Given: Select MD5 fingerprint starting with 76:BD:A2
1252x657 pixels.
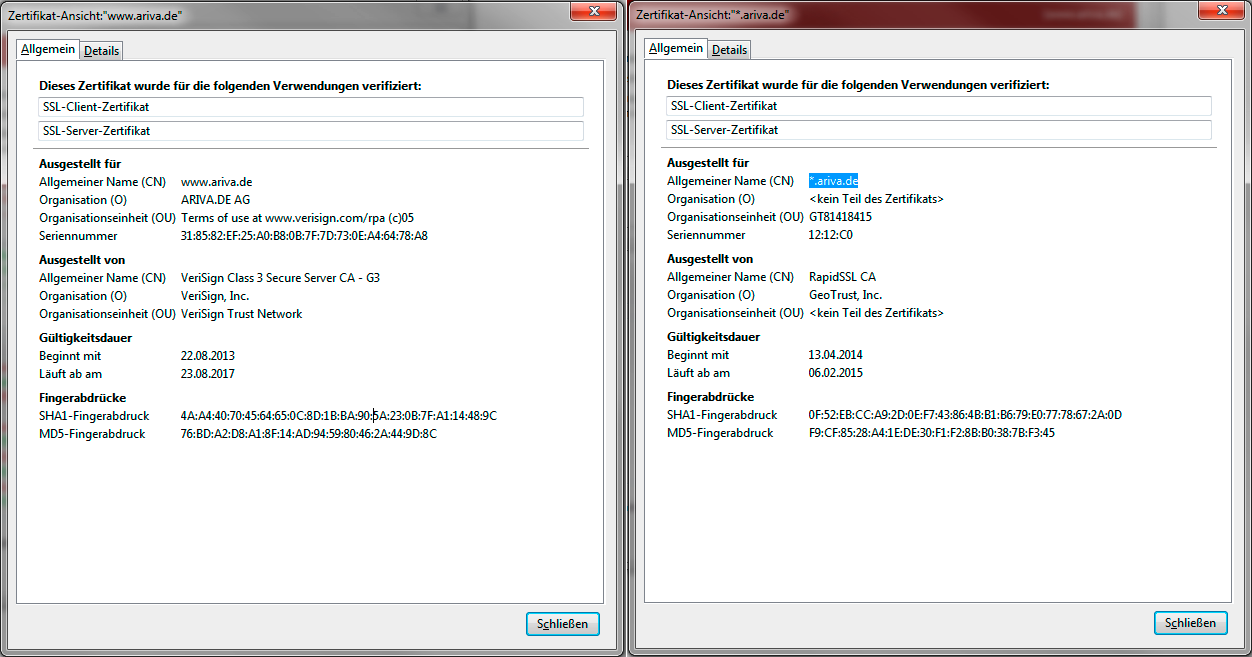Looking at the screenshot, I should coord(309,434).
